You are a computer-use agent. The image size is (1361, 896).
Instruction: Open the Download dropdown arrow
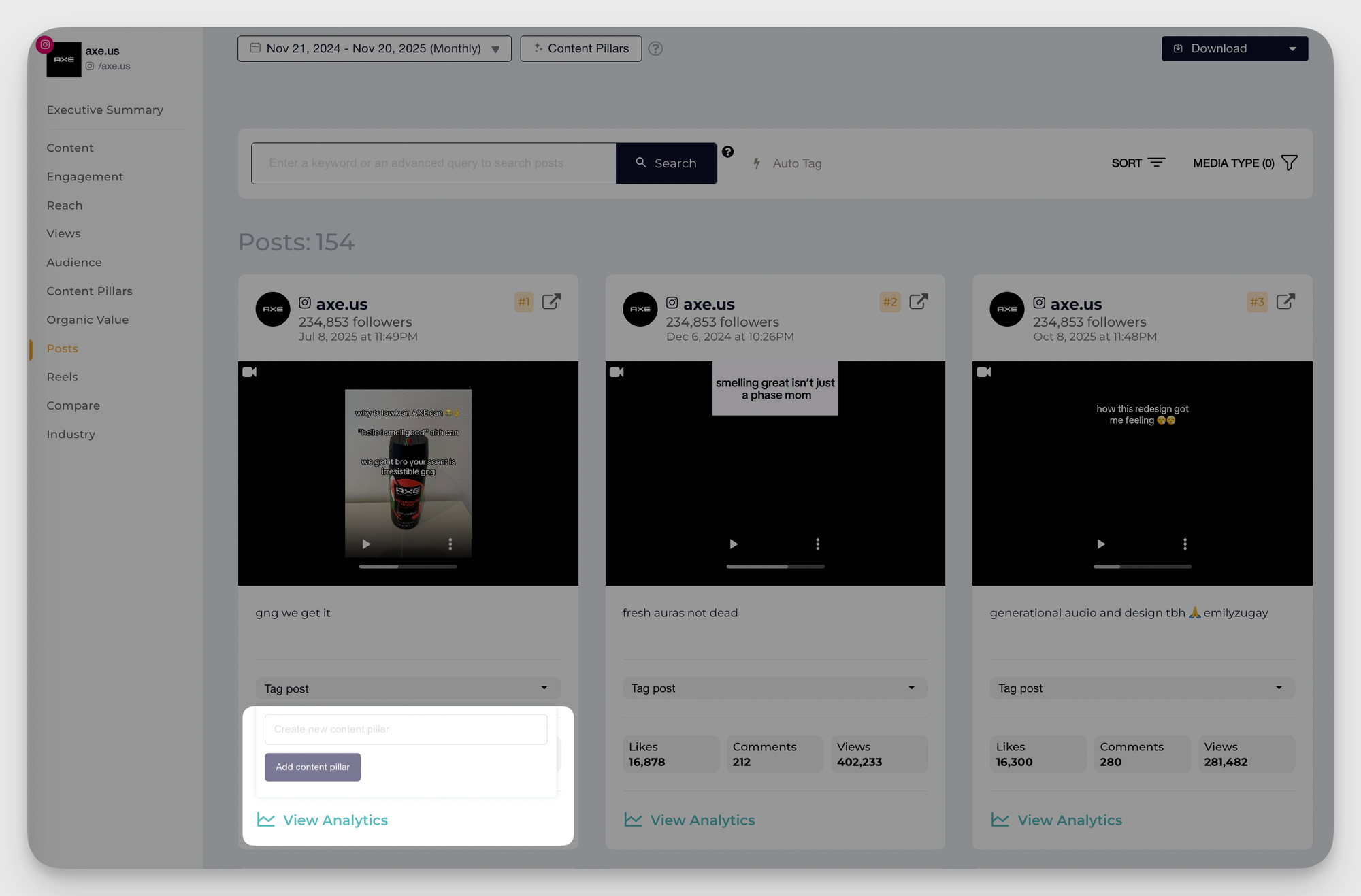coord(1292,48)
